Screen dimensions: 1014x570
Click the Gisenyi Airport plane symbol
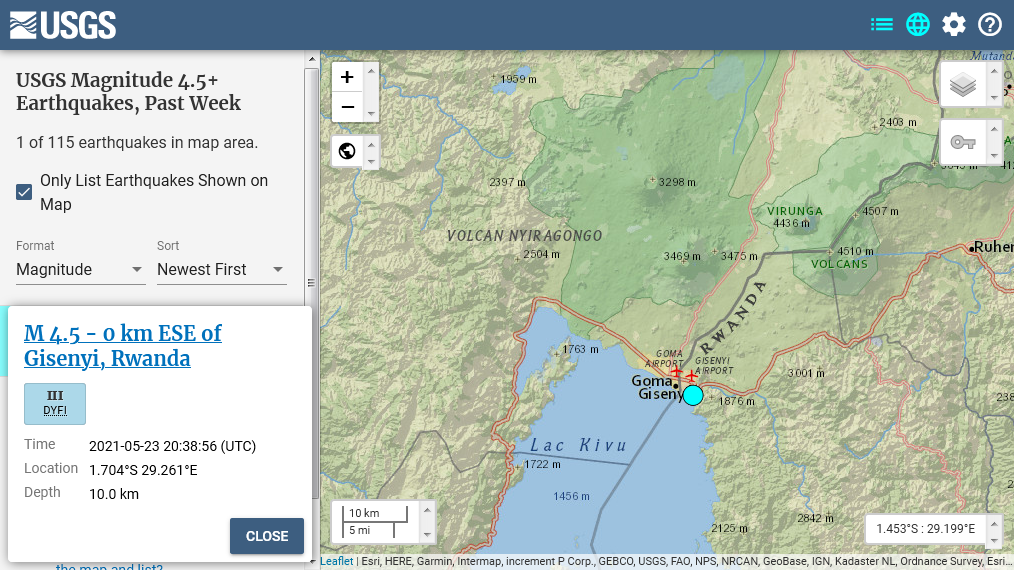692,376
